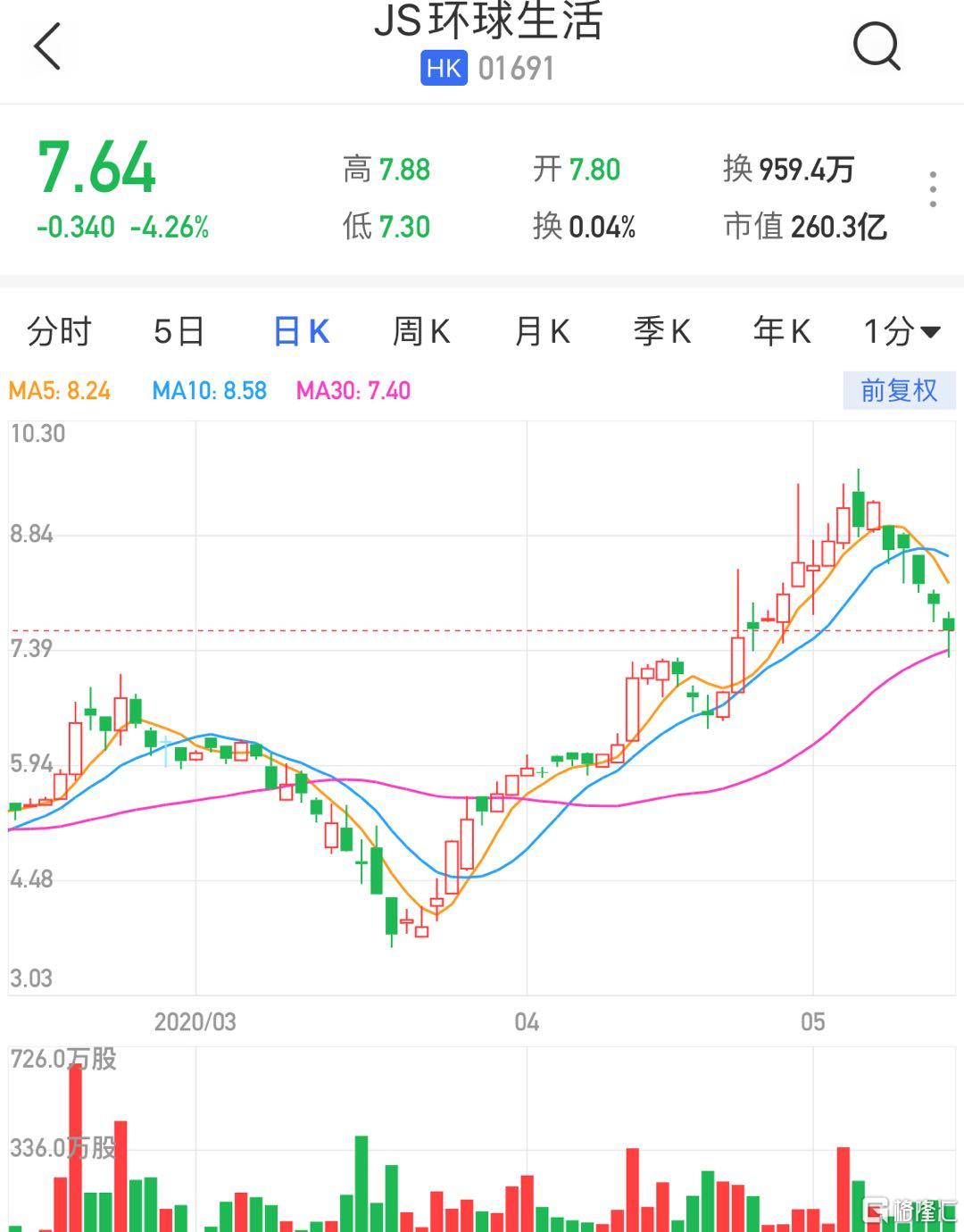Select the 日K daily candlestick tab
Image resolution: width=964 pixels, height=1232 pixels.
301,331
